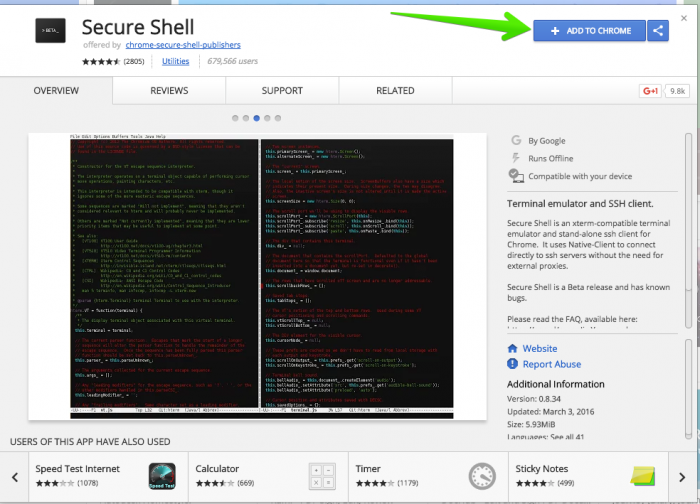Viewport: 700px width, 504px height.
Task: Click the Share icon button
Action: pos(658,31)
